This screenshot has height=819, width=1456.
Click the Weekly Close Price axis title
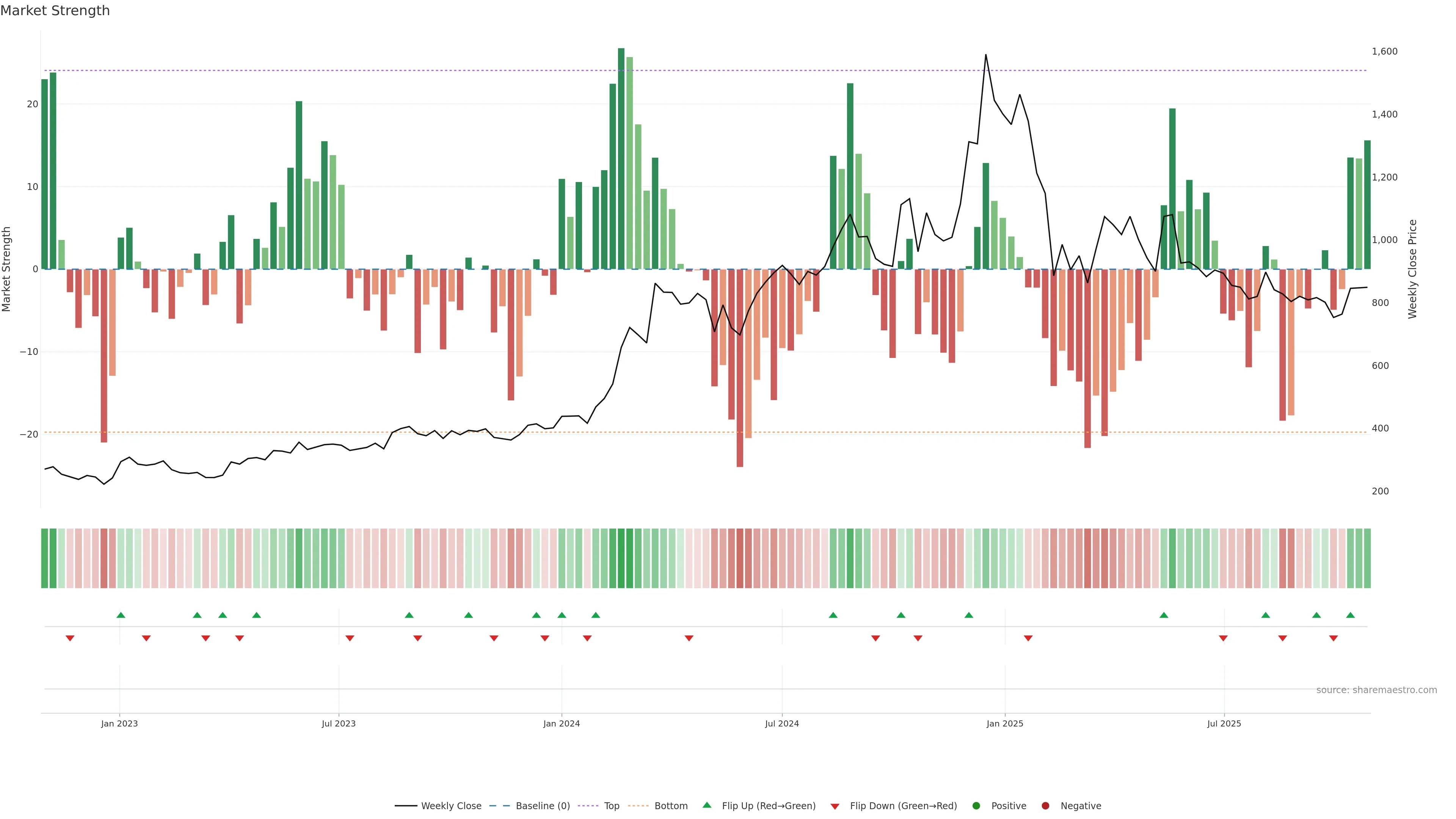click(x=1412, y=269)
